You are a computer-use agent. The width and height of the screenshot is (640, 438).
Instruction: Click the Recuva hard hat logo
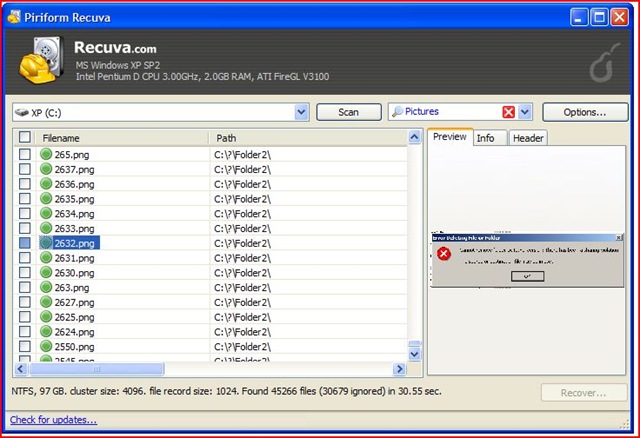click(x=41, y=60)
